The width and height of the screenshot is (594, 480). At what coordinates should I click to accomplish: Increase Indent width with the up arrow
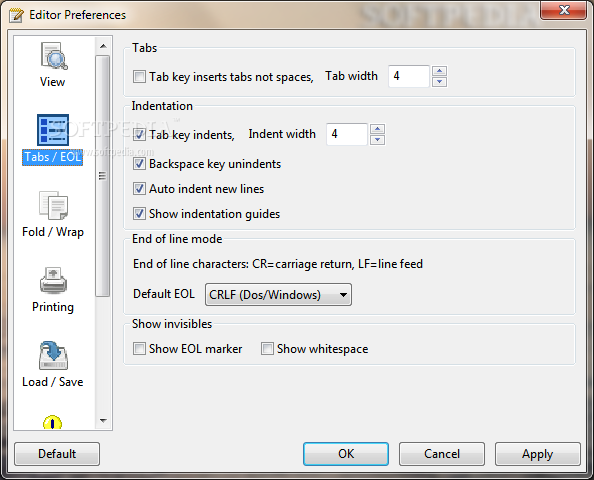[377, 129]
